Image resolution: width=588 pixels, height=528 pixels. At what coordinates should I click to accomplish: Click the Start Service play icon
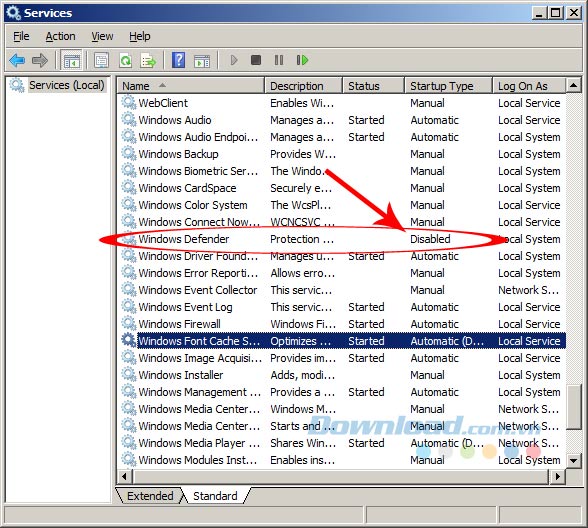tap(234, 60)
